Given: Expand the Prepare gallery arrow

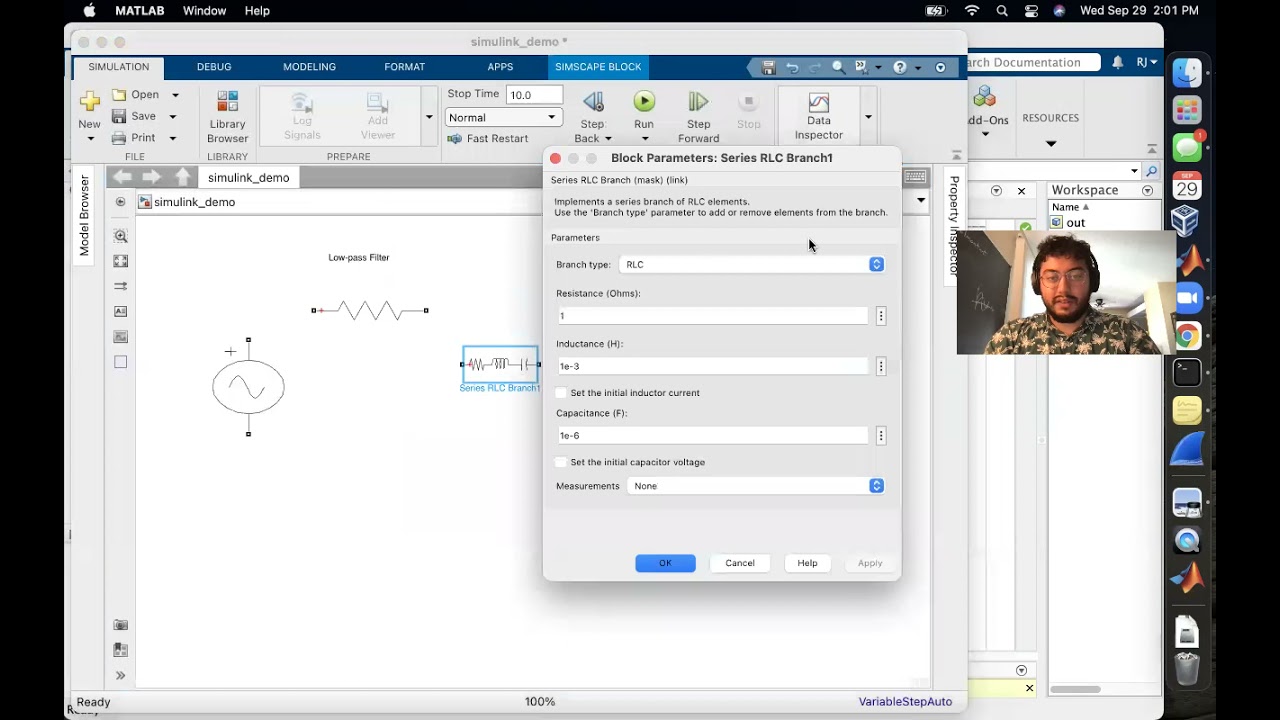Looking at the screenshot, I should point(429,117).
